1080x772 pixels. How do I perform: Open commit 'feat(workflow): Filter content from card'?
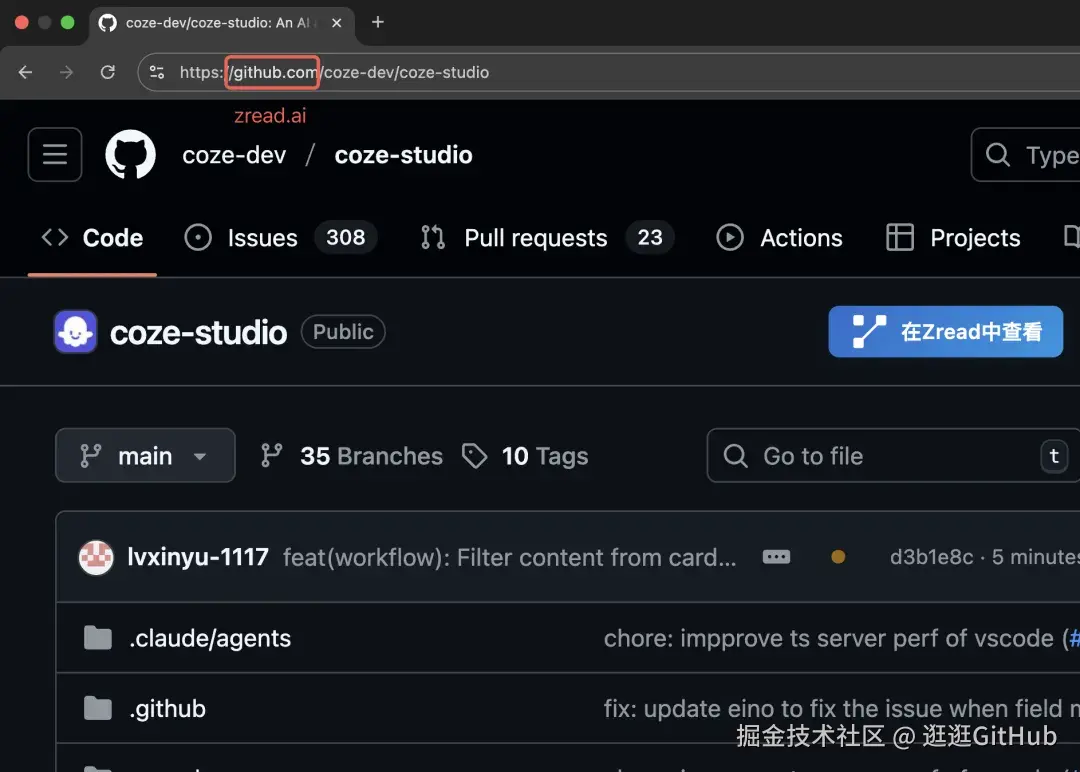510,557
